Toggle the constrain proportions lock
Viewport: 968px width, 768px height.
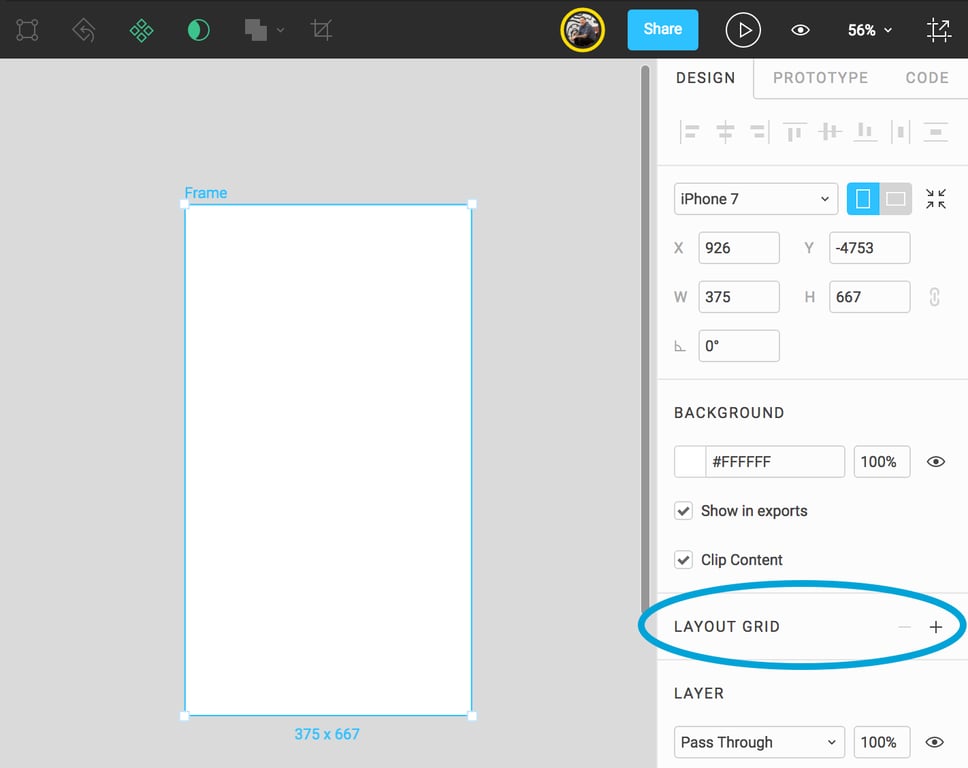click(935, 297)
